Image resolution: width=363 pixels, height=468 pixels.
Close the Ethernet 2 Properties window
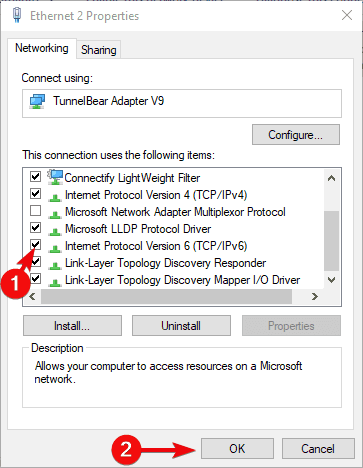coord(347,15)
